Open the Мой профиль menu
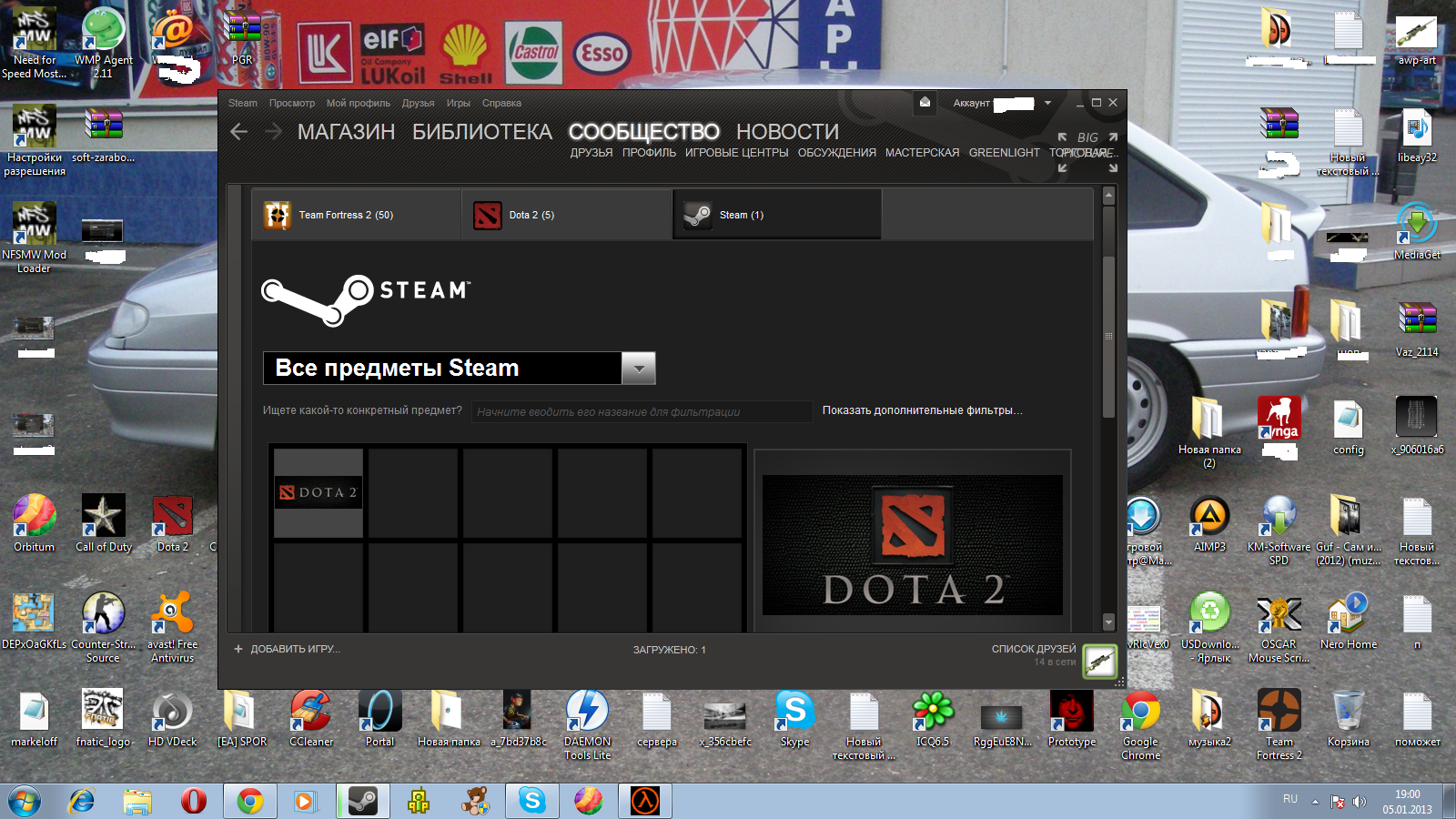The width and height of the screenshot is (1456, 819). point(359,103)
